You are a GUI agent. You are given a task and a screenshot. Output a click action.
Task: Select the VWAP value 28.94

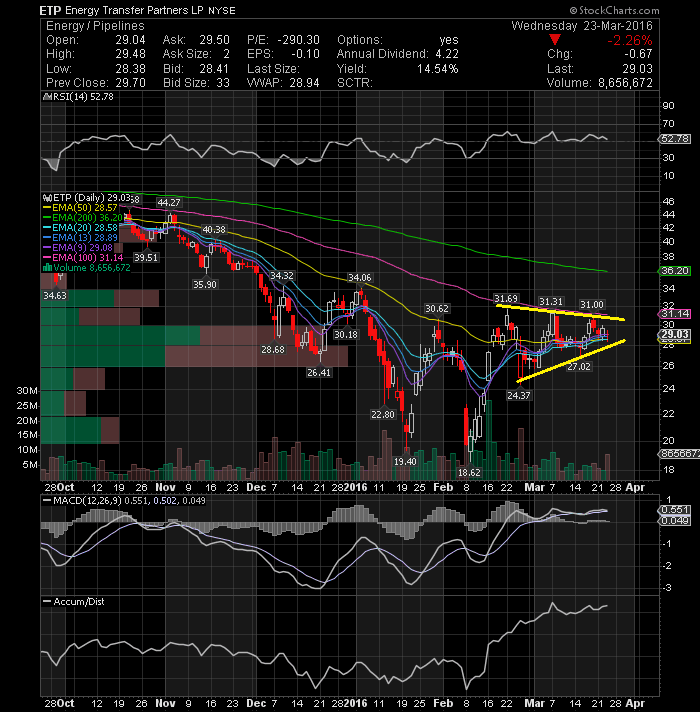(304, 83)
